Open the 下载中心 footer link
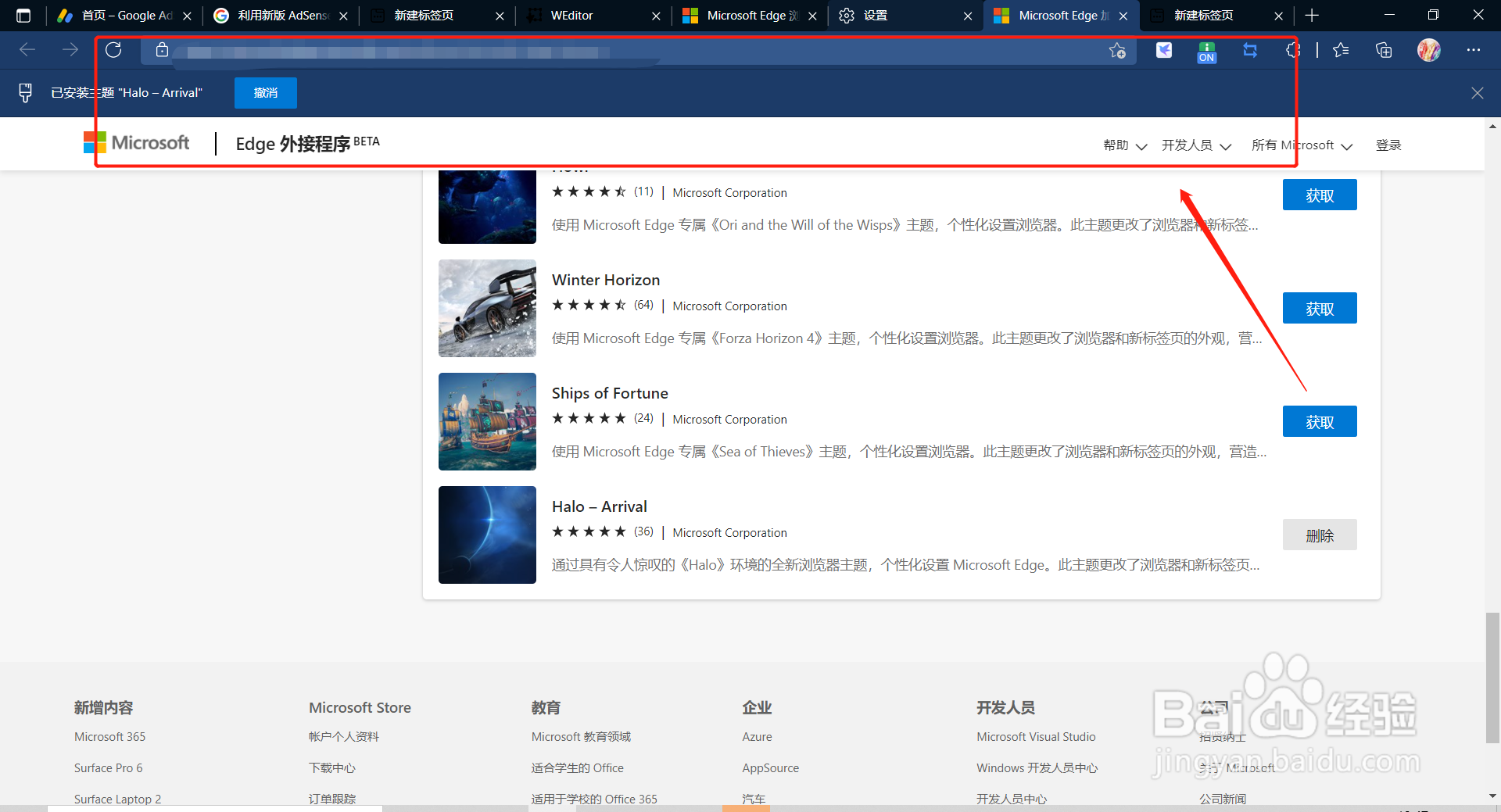Viewport: 1501px width, 812px height. (331, 768)
